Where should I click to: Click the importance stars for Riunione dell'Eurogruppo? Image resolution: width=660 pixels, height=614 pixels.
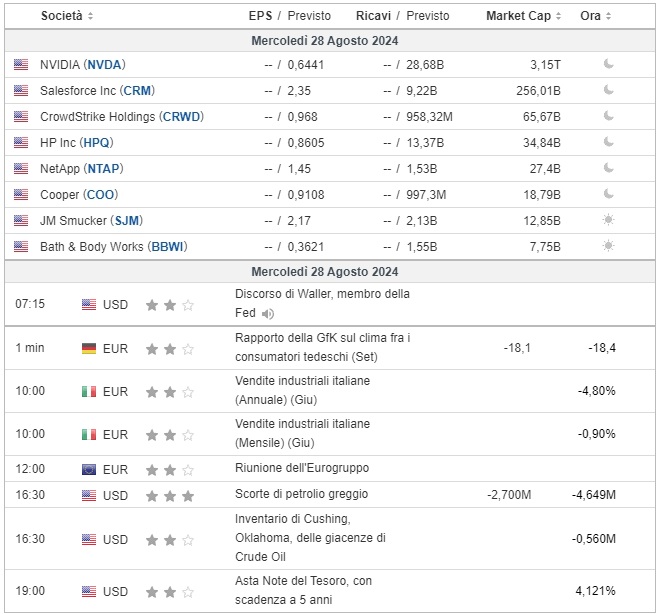pos(170,470)
